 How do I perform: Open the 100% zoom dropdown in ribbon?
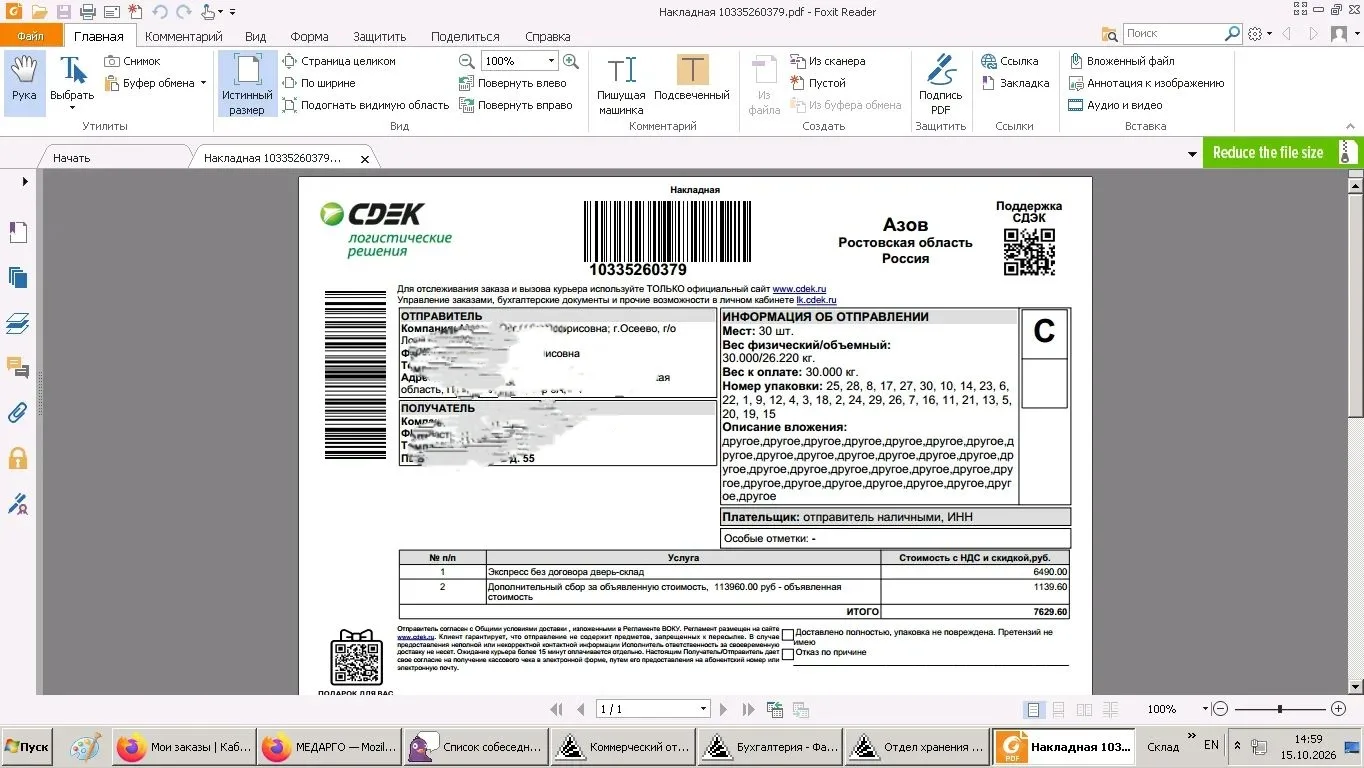550,61
